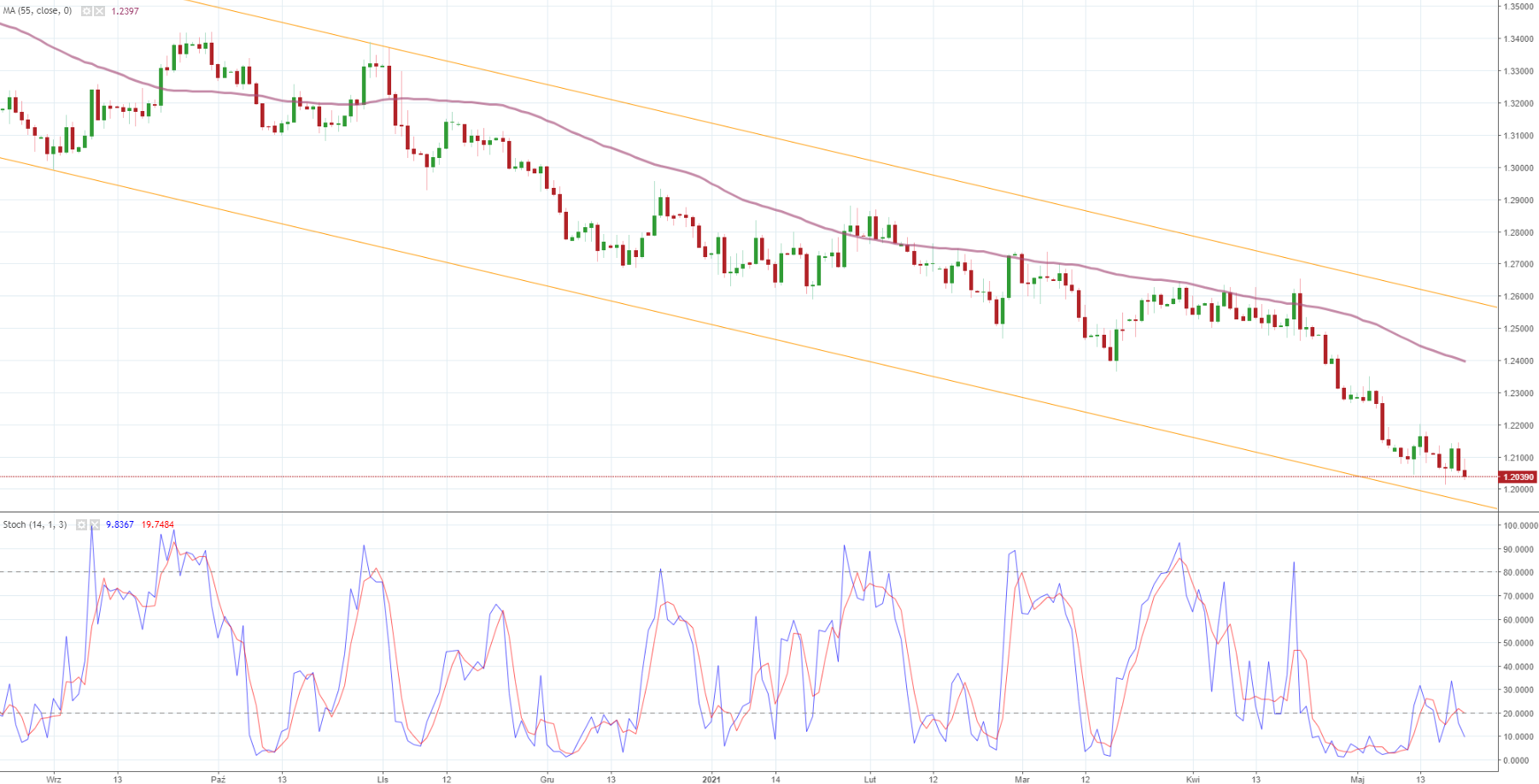The width and height of the screenshot is (1539, 784).
Task: Click price axis level 1.30000
Action: click(1518, 167)
